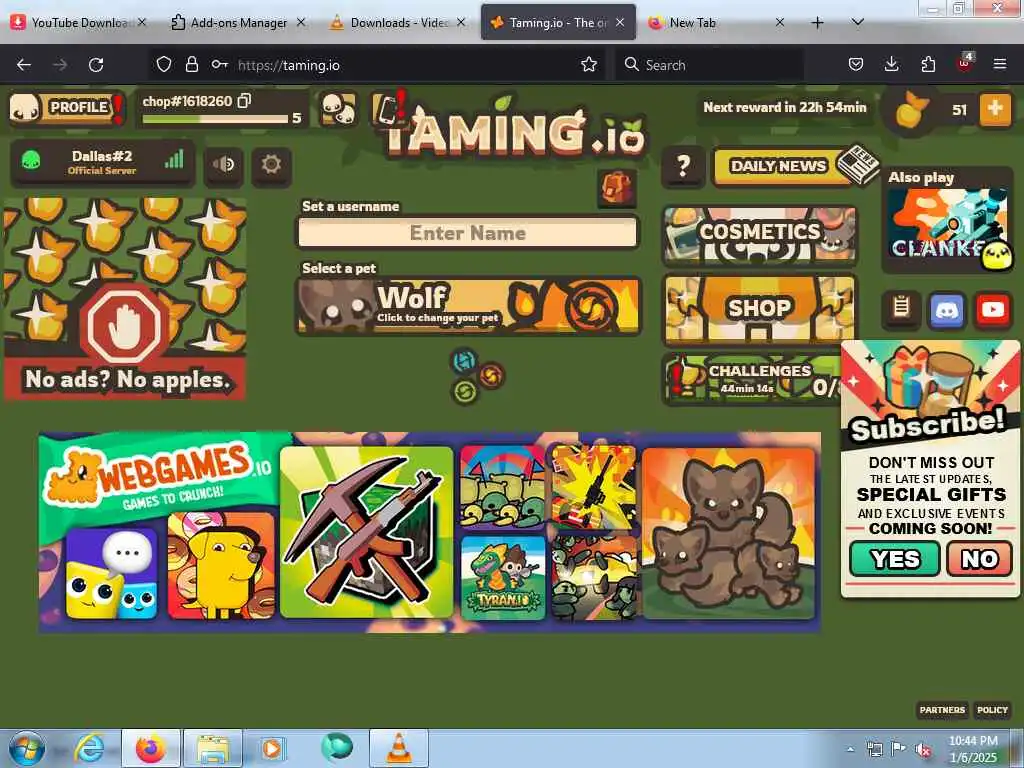The image size is (1024, 768).
Task: Click the level 5 experience progress bar
Action: [215, 119]
